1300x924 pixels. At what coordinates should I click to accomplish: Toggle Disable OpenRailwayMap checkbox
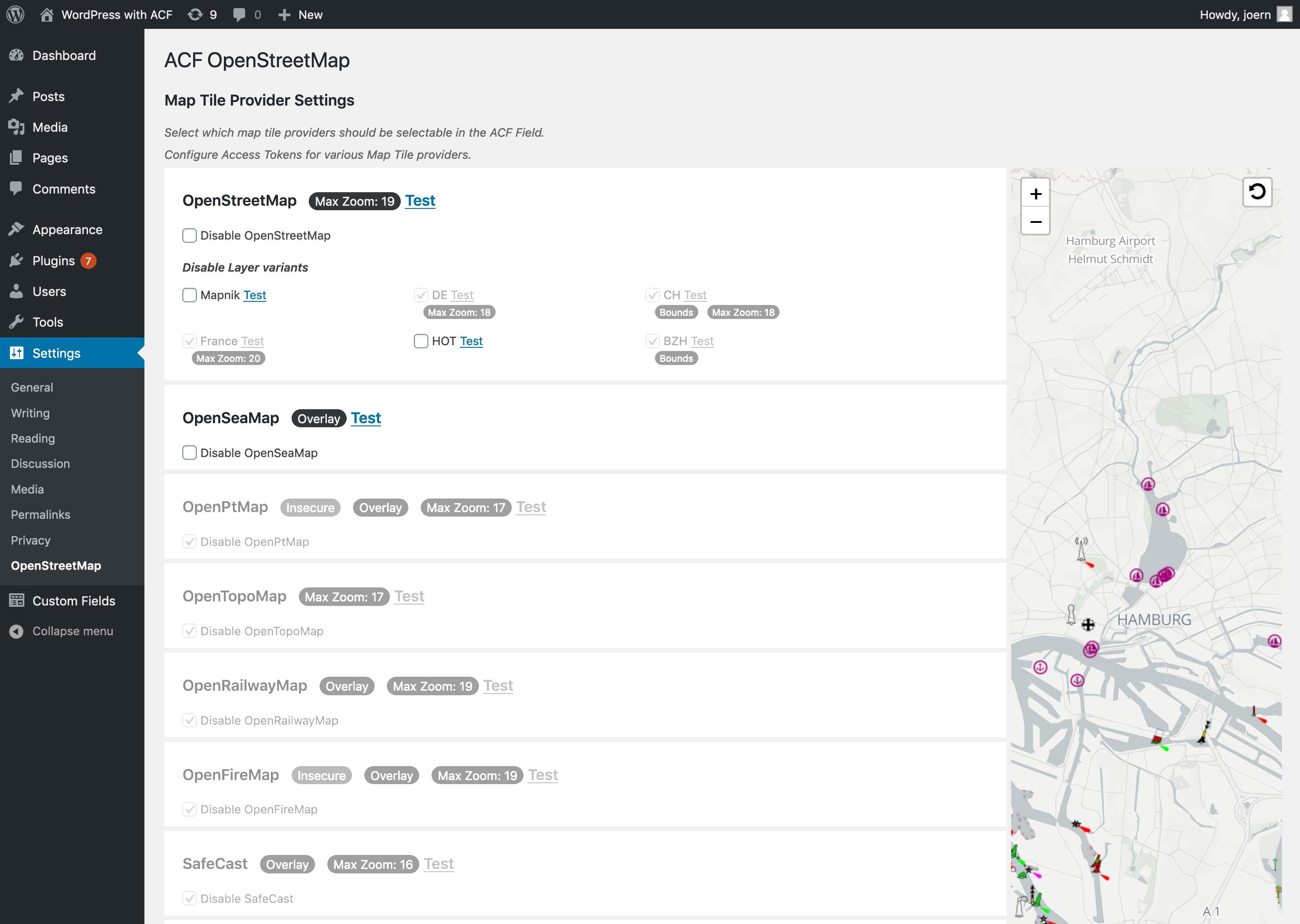pos(190,721)
